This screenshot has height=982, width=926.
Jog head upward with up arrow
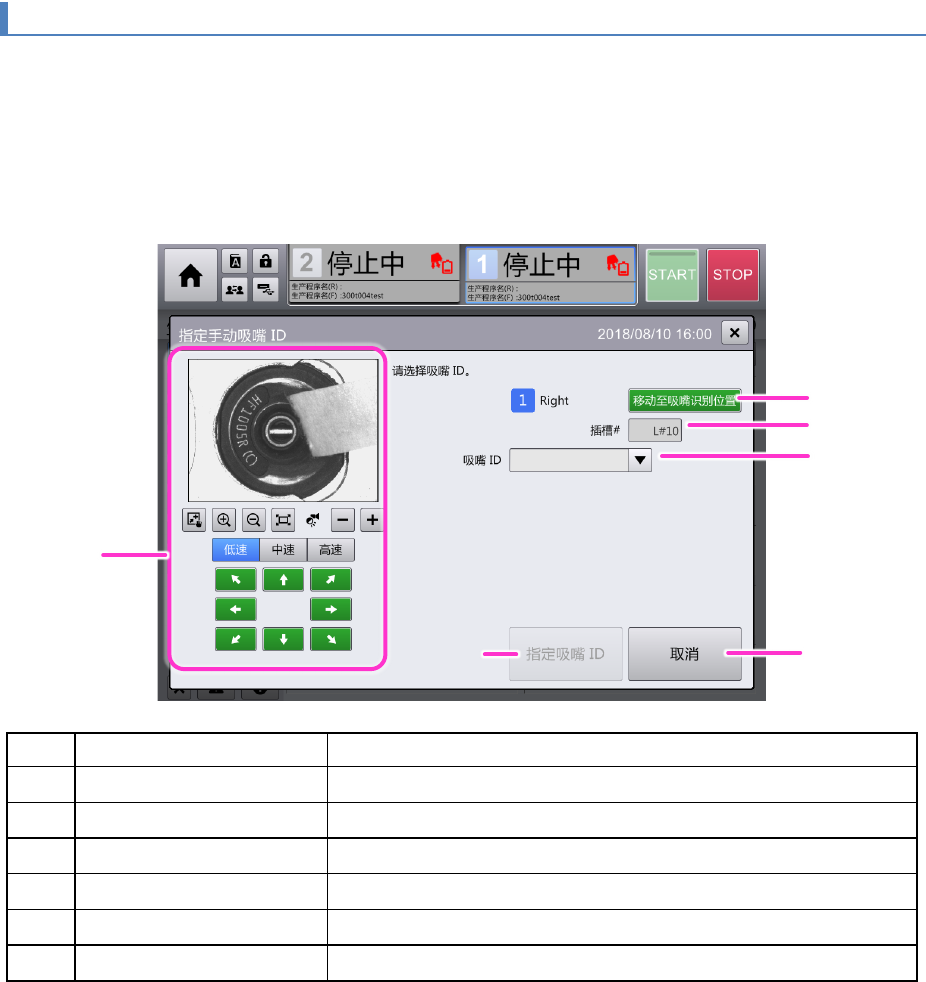[x=283, y=580]
